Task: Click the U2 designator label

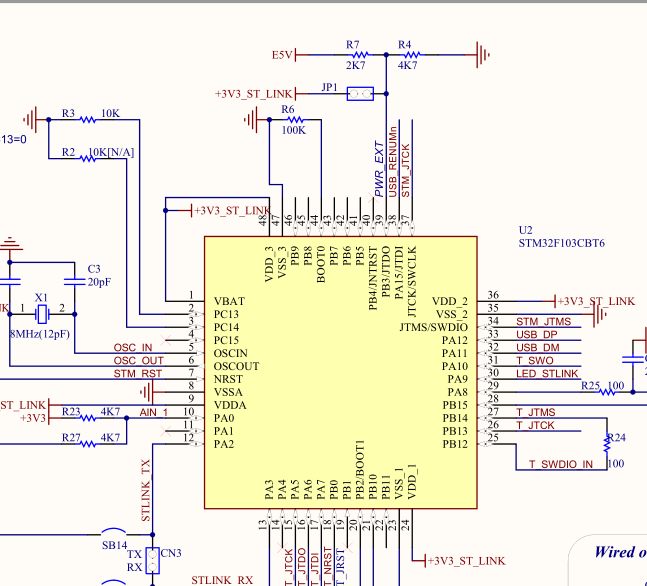Action: [525, 230]
